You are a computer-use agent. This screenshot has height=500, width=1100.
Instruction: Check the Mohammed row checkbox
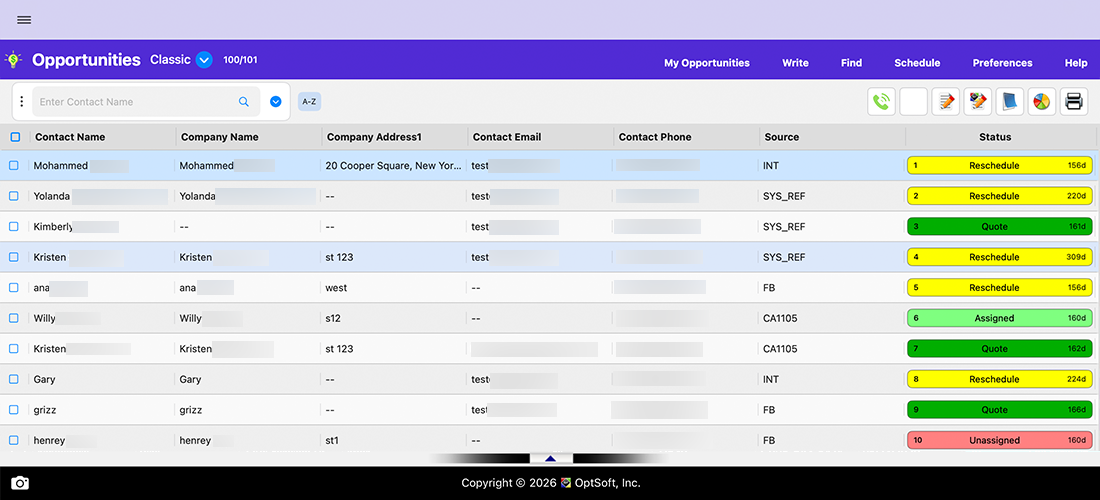tap(13, 165)
